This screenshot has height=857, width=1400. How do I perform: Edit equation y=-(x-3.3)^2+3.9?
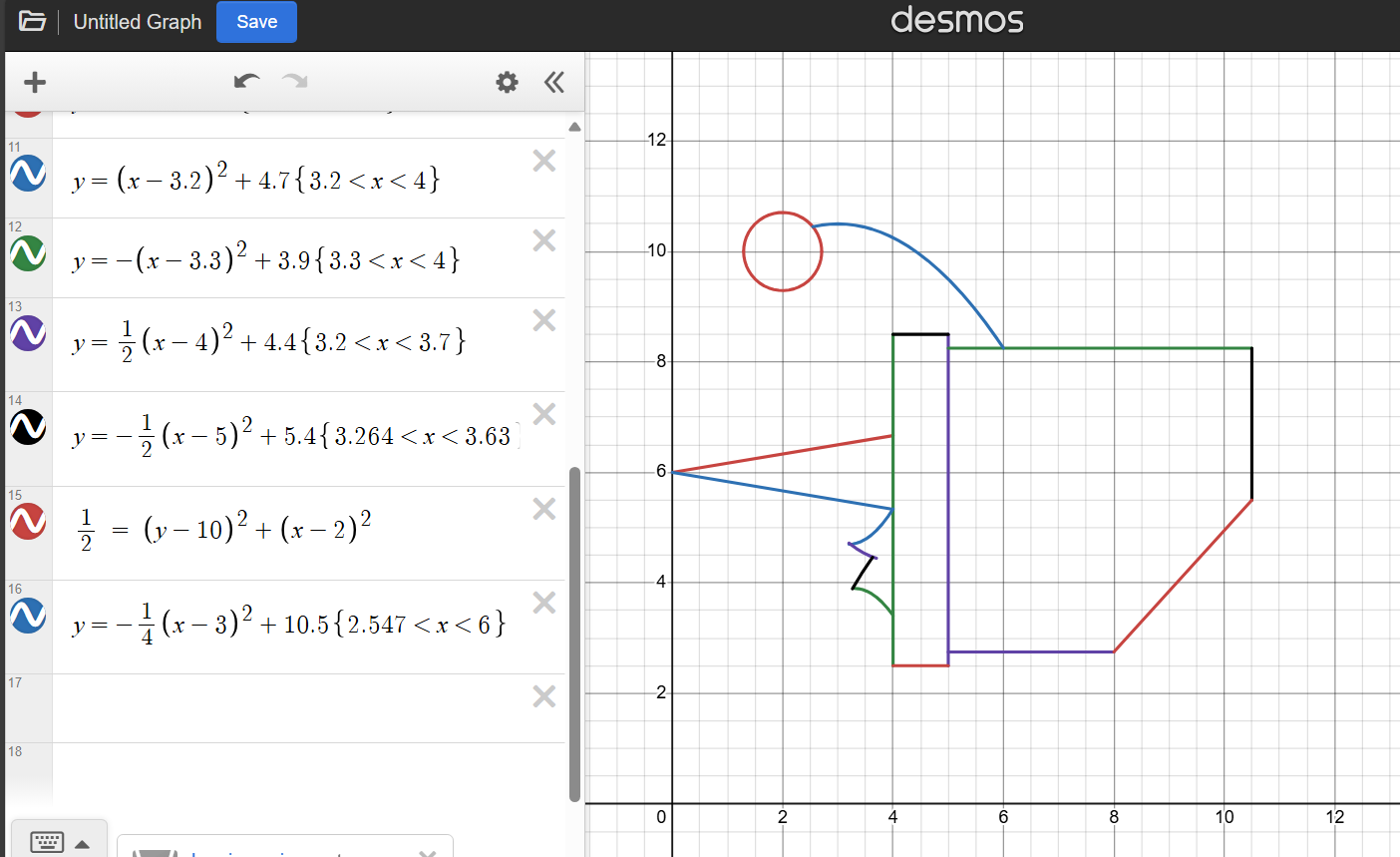coord(266,259)
